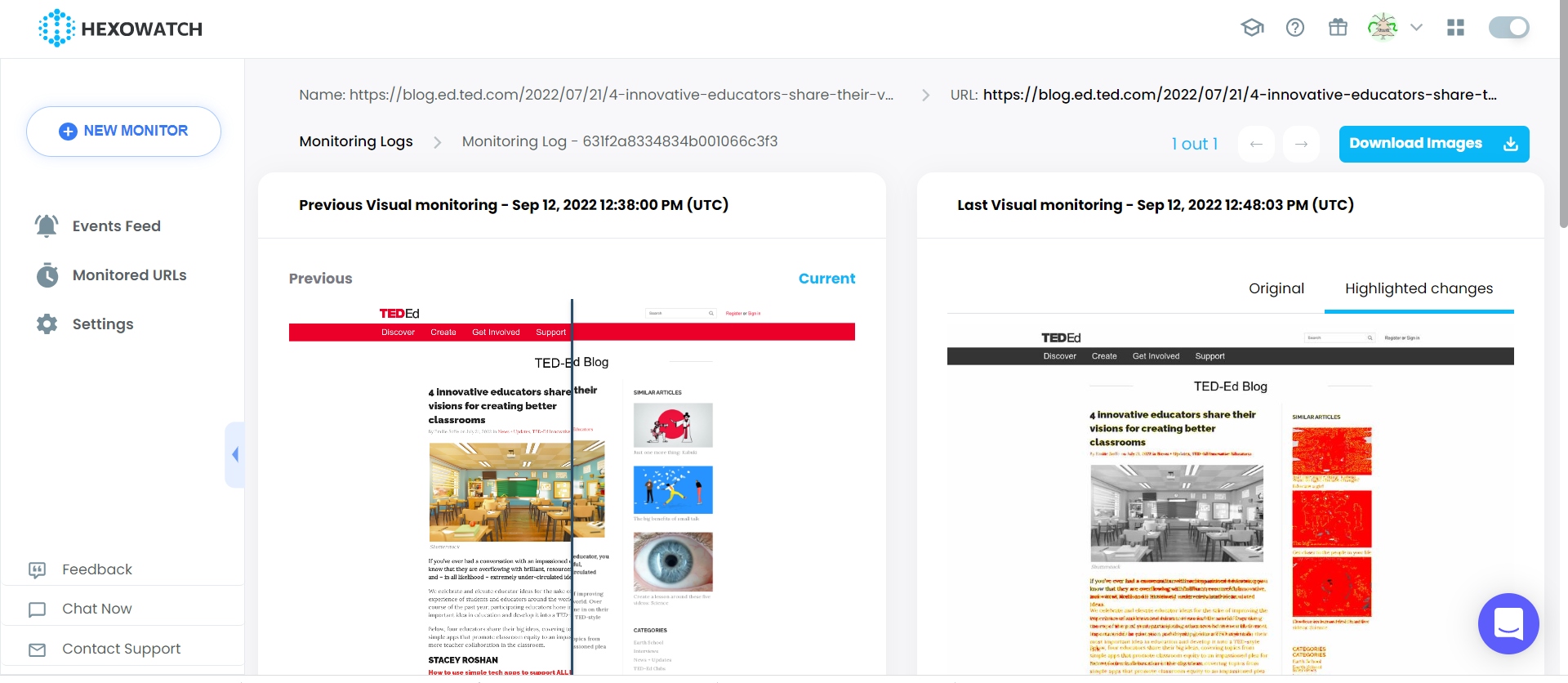The width and height of the screenshot is (1568, 683).
Task: Click the Settings gear icon
Action: tap(47, 324)
